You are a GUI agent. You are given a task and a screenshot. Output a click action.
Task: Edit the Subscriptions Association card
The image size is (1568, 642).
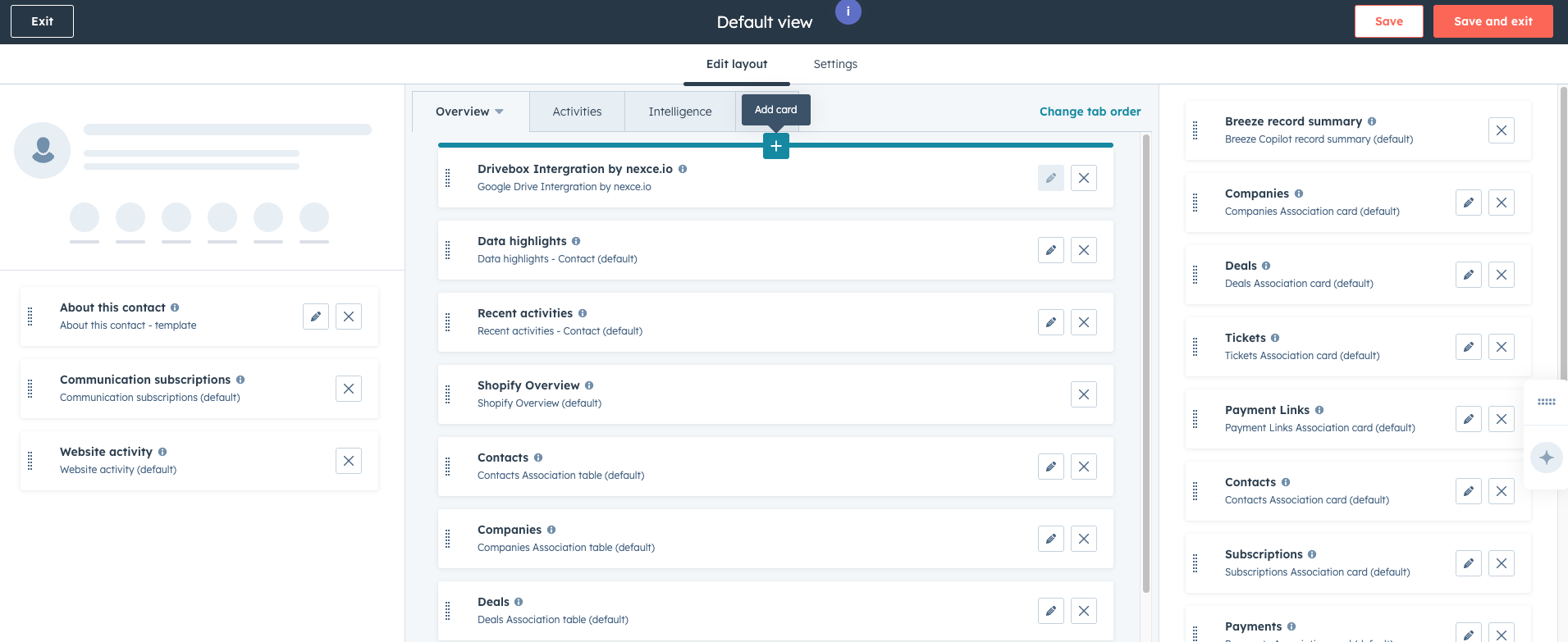point(1468,563)
